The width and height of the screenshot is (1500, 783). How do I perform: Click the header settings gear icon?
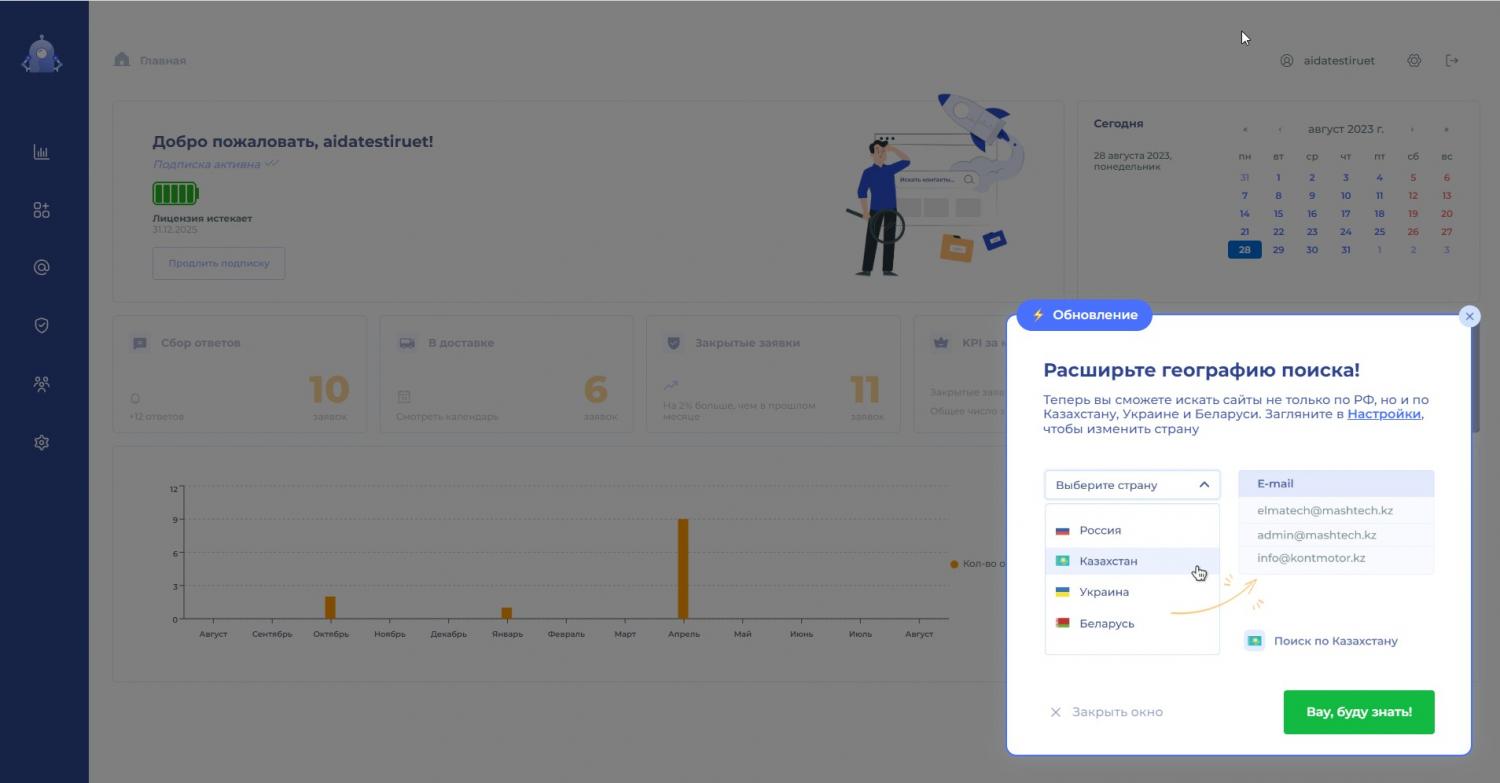[1414, 61]
